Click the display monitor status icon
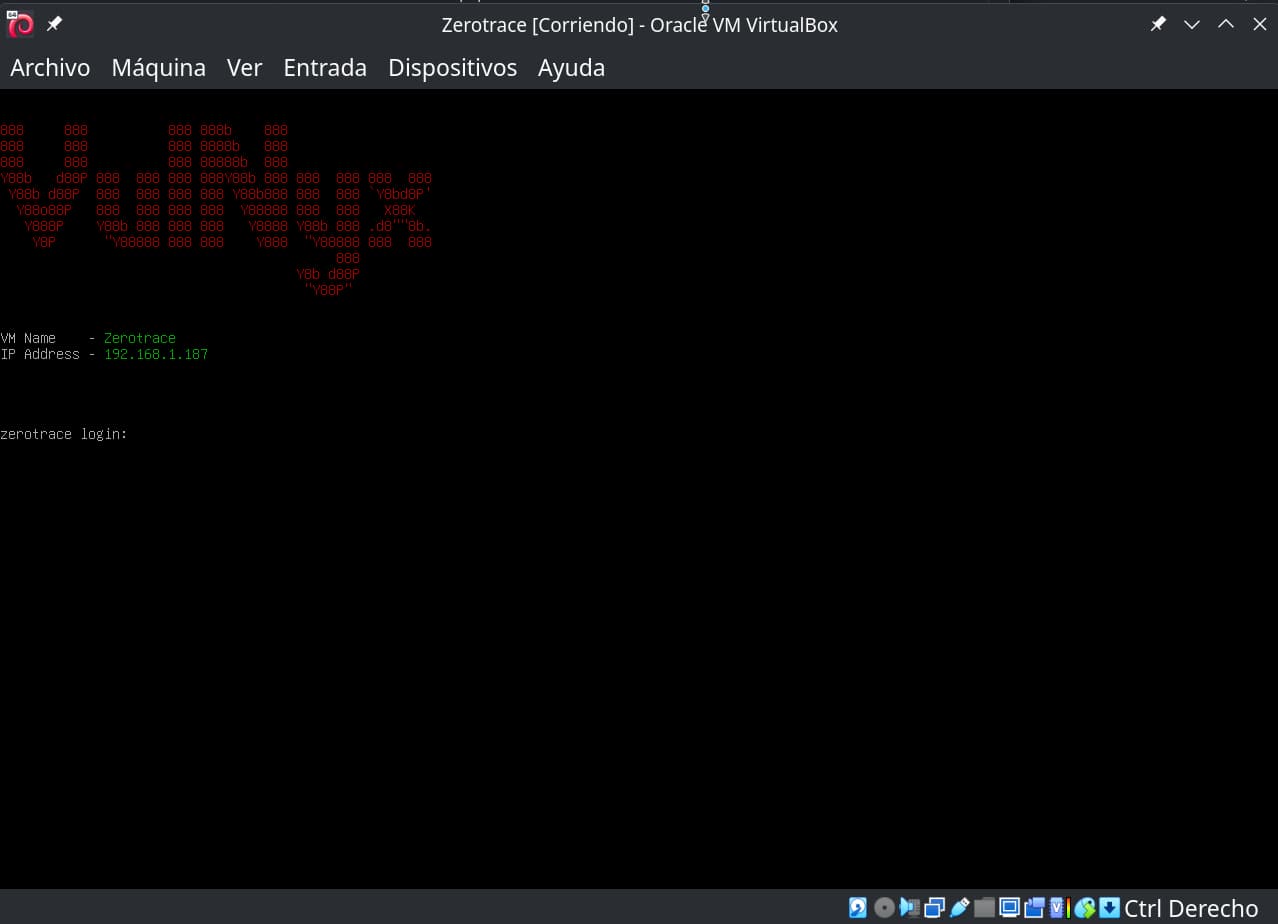1278x924 pixels. (x=1009, y=907)
